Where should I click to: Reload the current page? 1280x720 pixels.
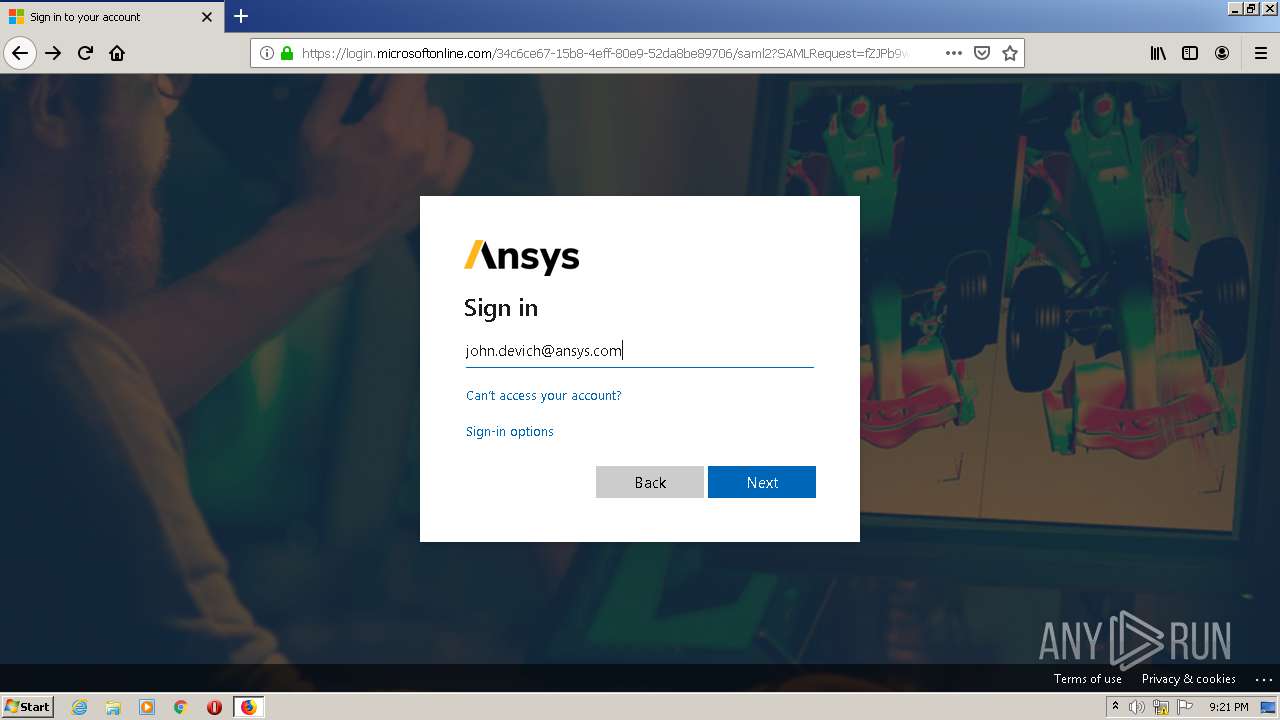point(85,53)
